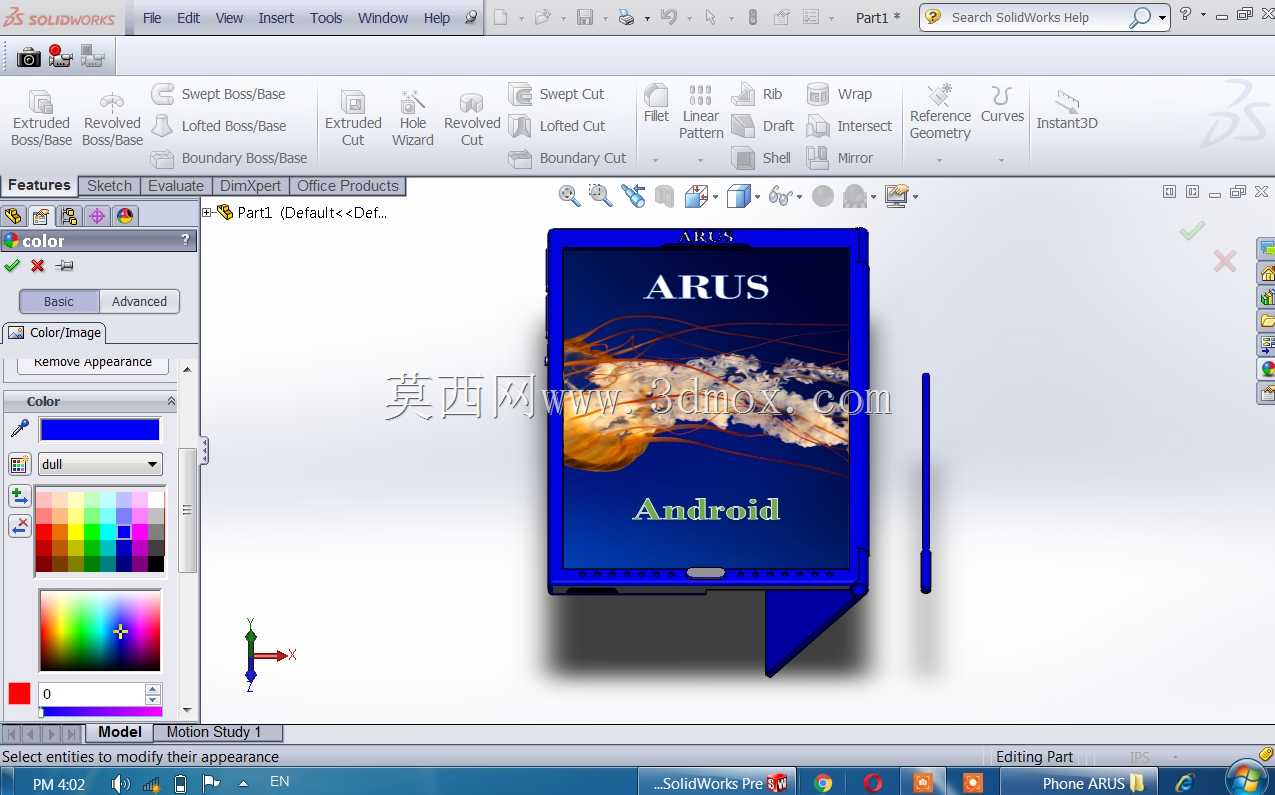The image size is (1275, 795).
Task: Cancel color changes with red X
Action: click(x=38, y=266)
